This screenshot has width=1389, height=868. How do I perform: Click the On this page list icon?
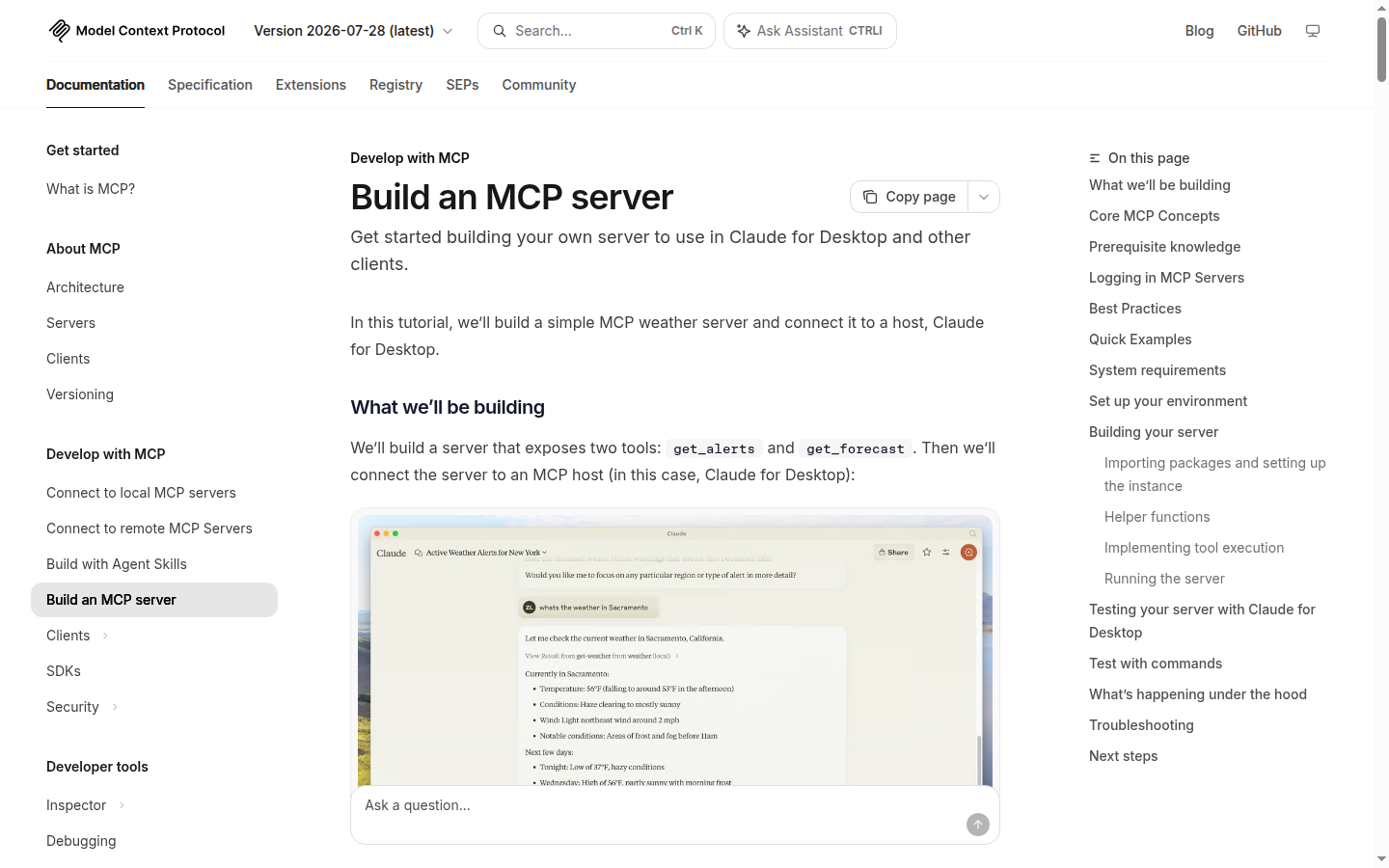(x=1095, y=158)
